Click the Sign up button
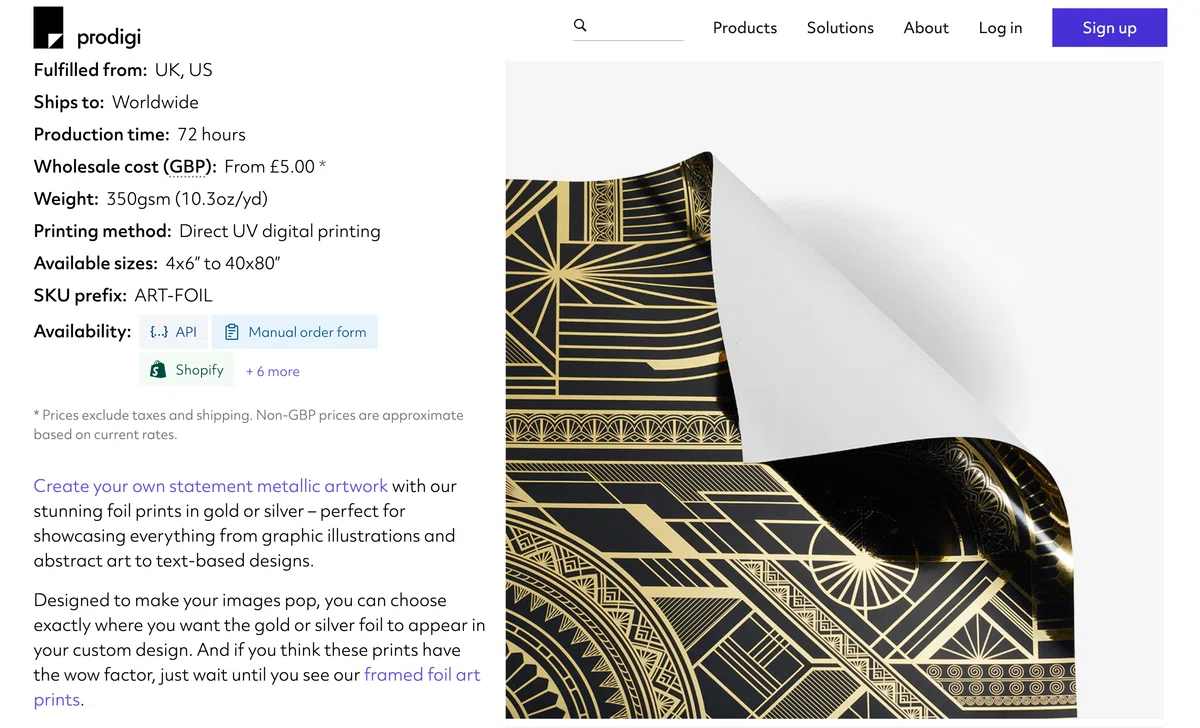1200x728 pixels. 1109,28
